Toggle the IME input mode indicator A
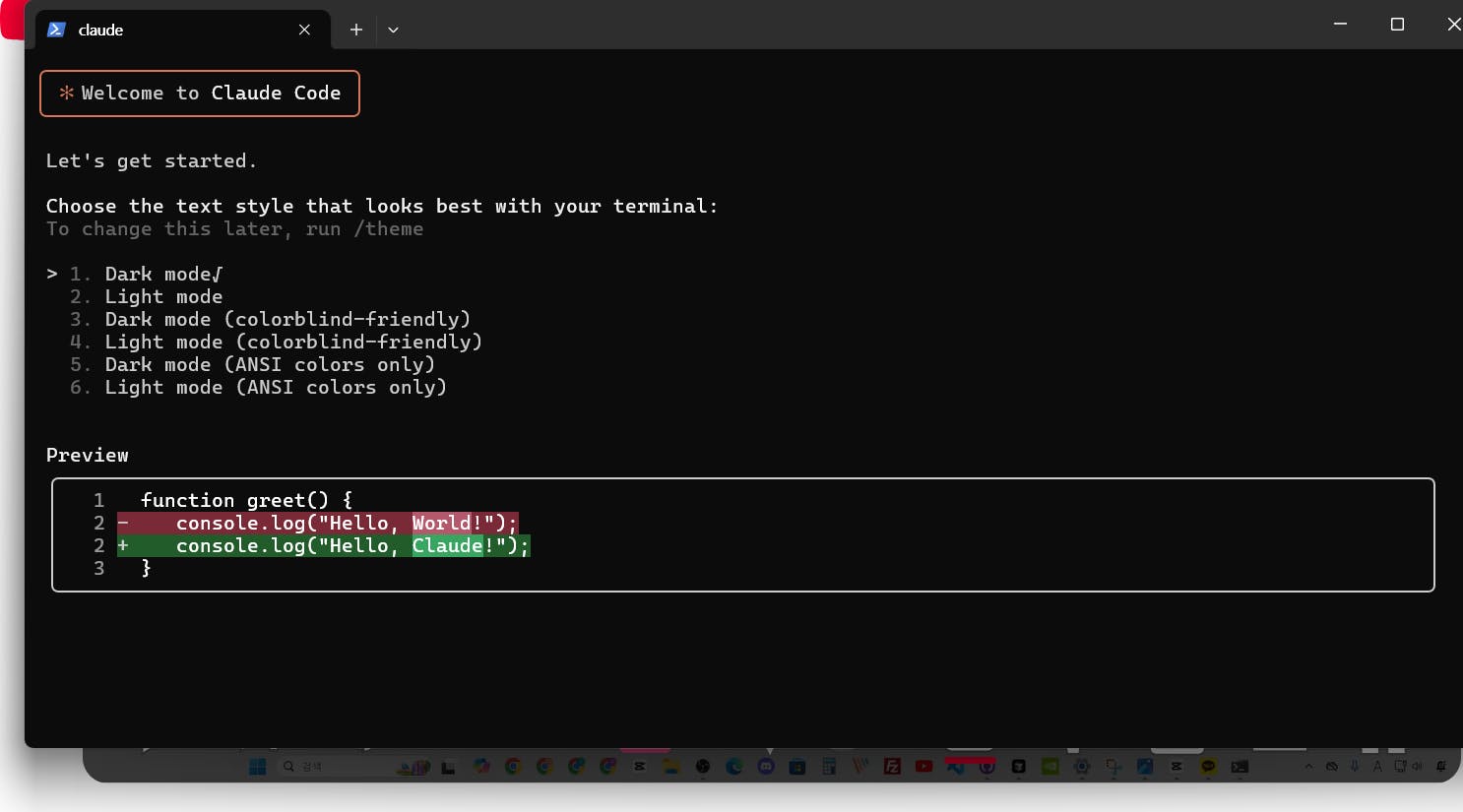The width and height of the screenshot is (1463, 812). (1377, 767)
